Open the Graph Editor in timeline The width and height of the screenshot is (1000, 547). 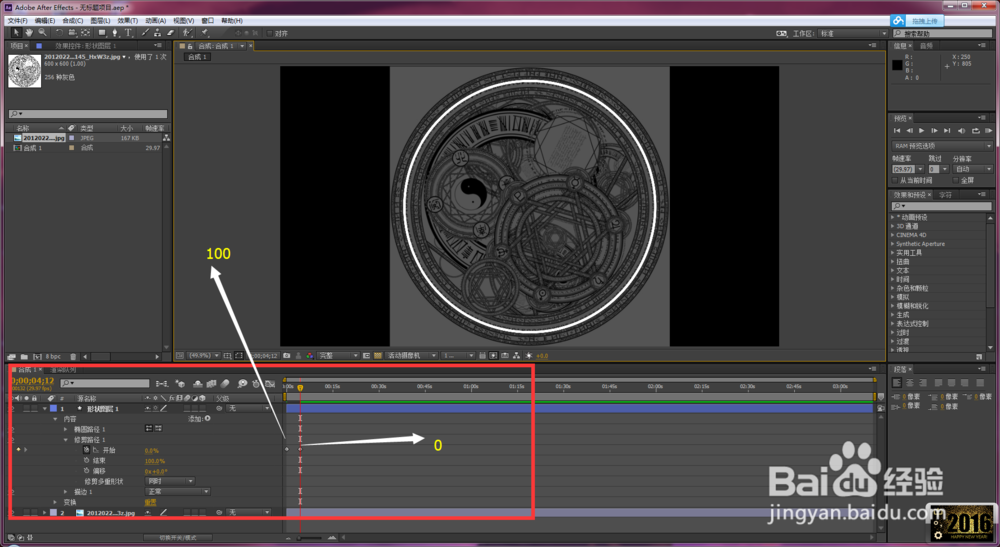coord(270,384)
